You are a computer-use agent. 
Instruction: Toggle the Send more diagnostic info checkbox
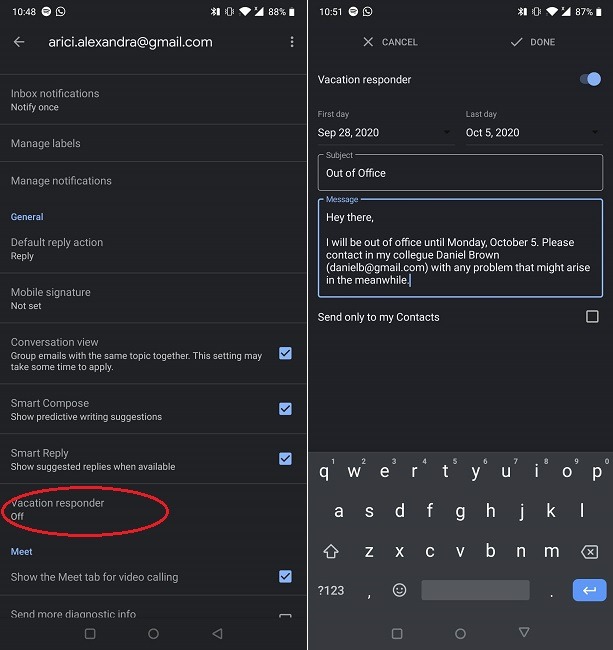pyautogui.click(x=285, y=616)
